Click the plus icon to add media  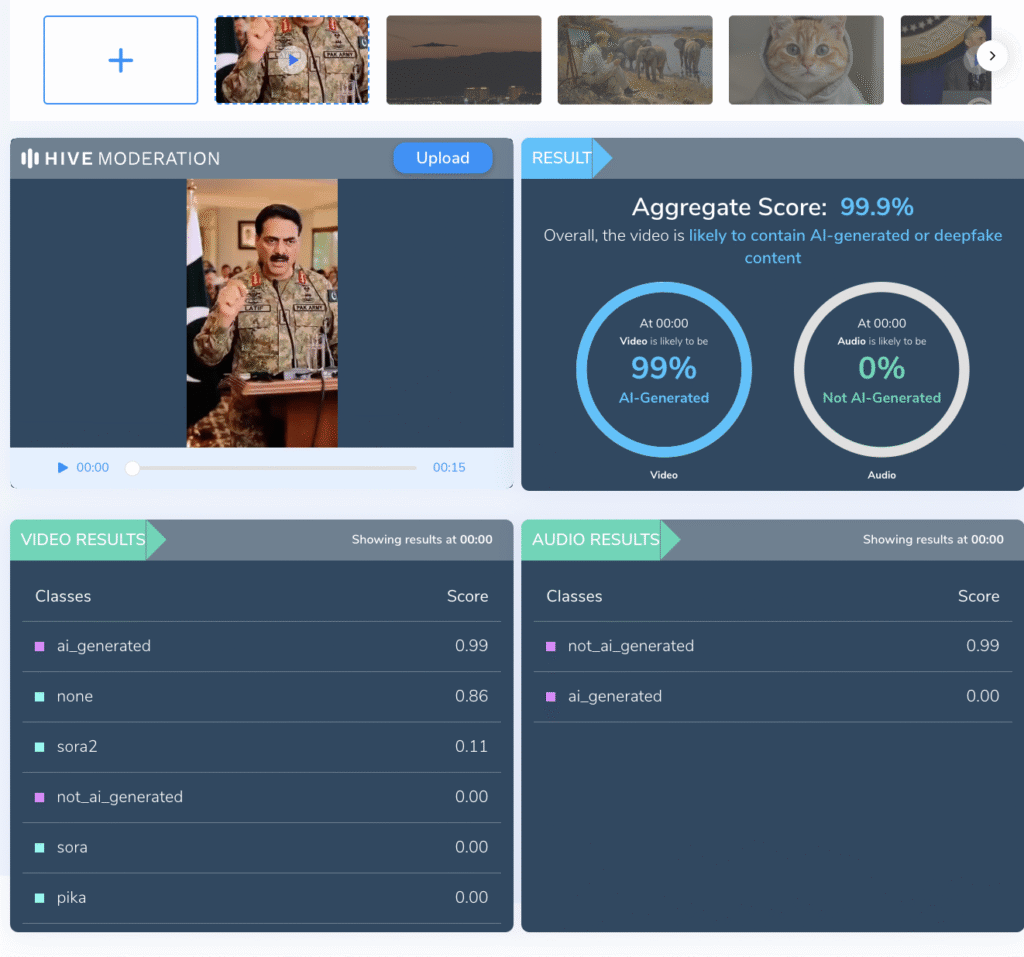coord(120,60)
